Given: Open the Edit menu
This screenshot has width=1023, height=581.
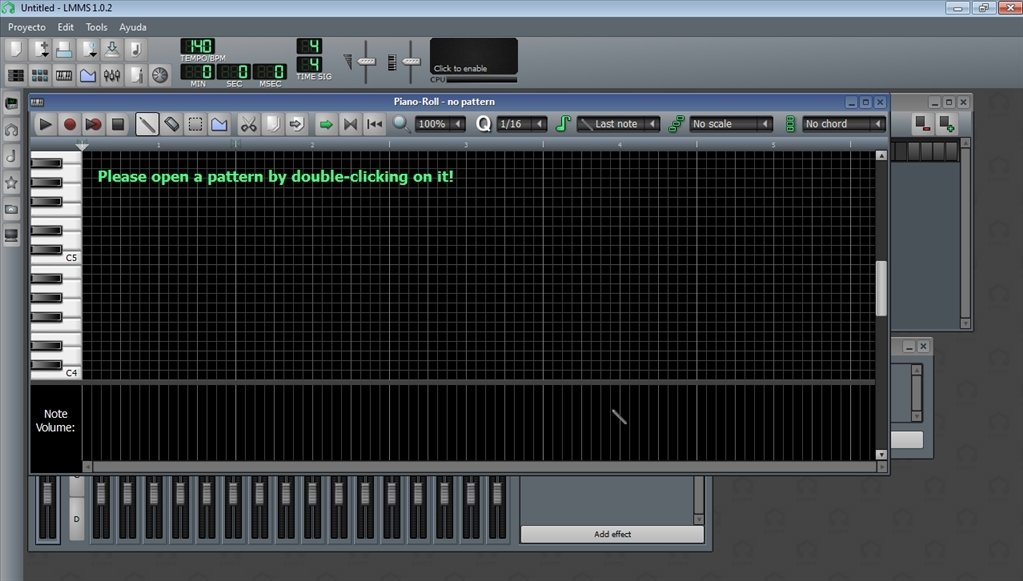Looking at the screenshot, I should [x=65, y=27].
